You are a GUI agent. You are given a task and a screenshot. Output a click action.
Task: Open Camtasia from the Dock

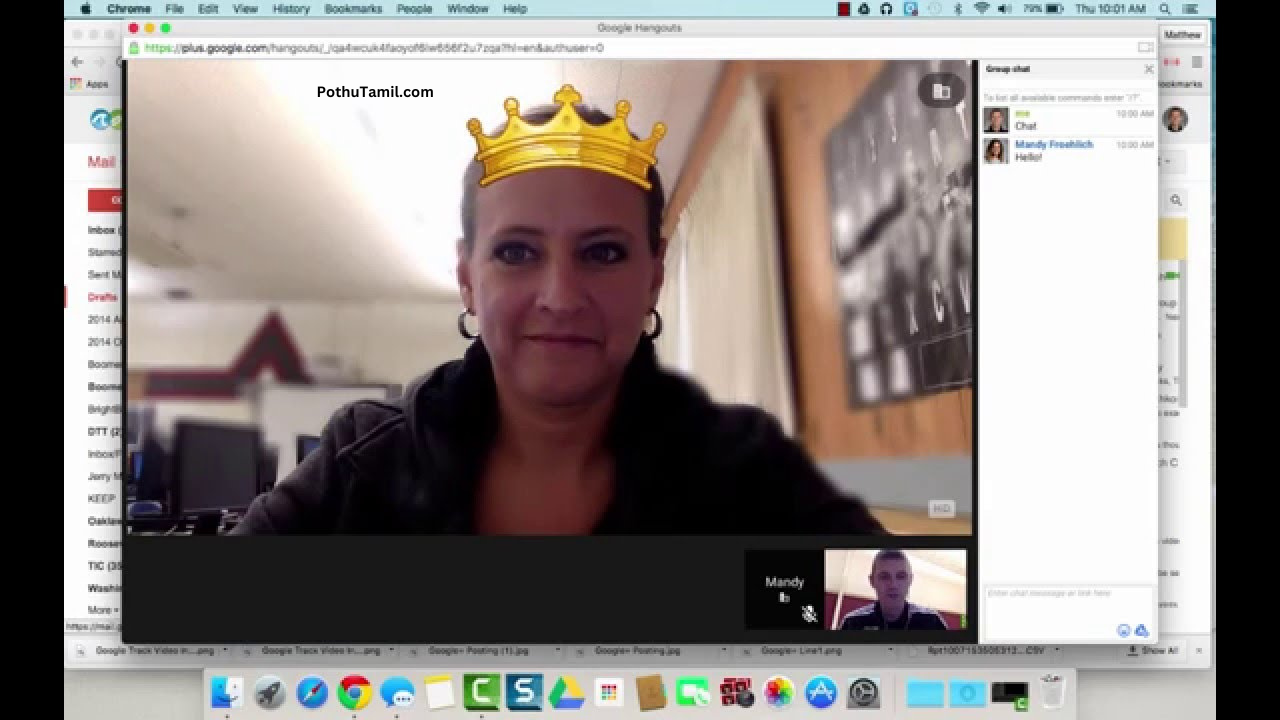coord(481,692)
